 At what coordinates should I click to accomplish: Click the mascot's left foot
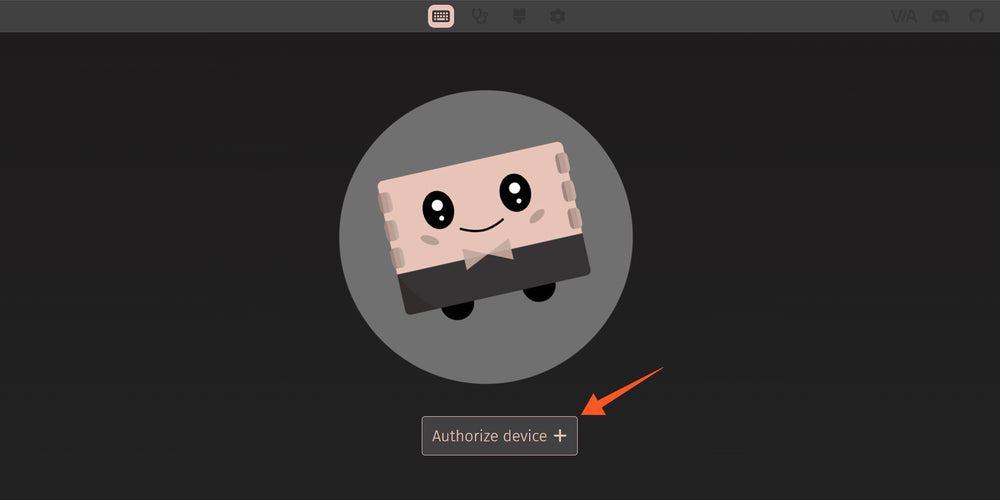[x=457, y=308]
